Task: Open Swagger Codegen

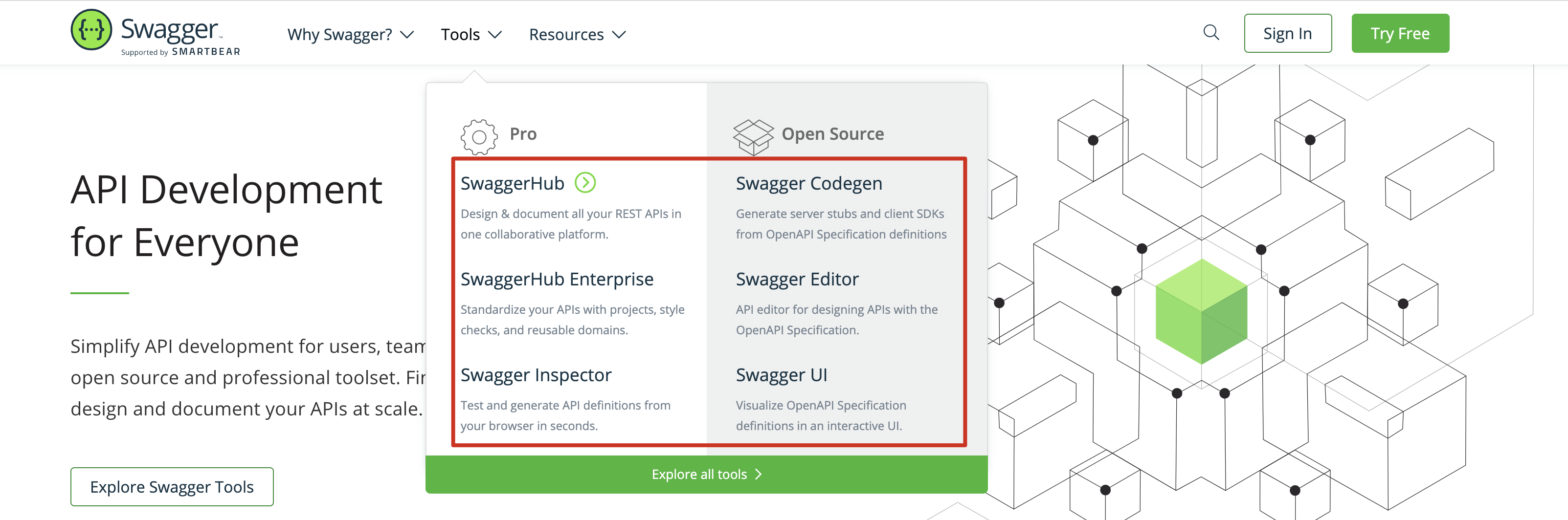Action: coord(809,183)
